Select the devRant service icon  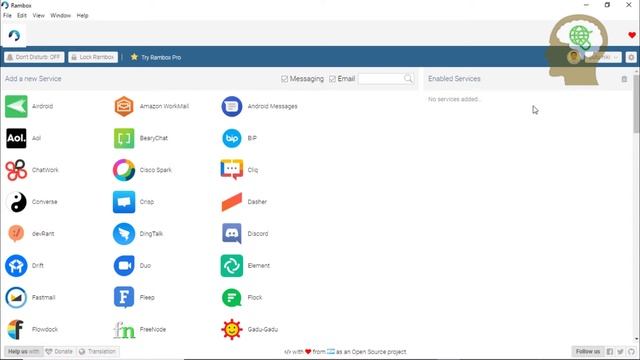click(x=16, y=233)
